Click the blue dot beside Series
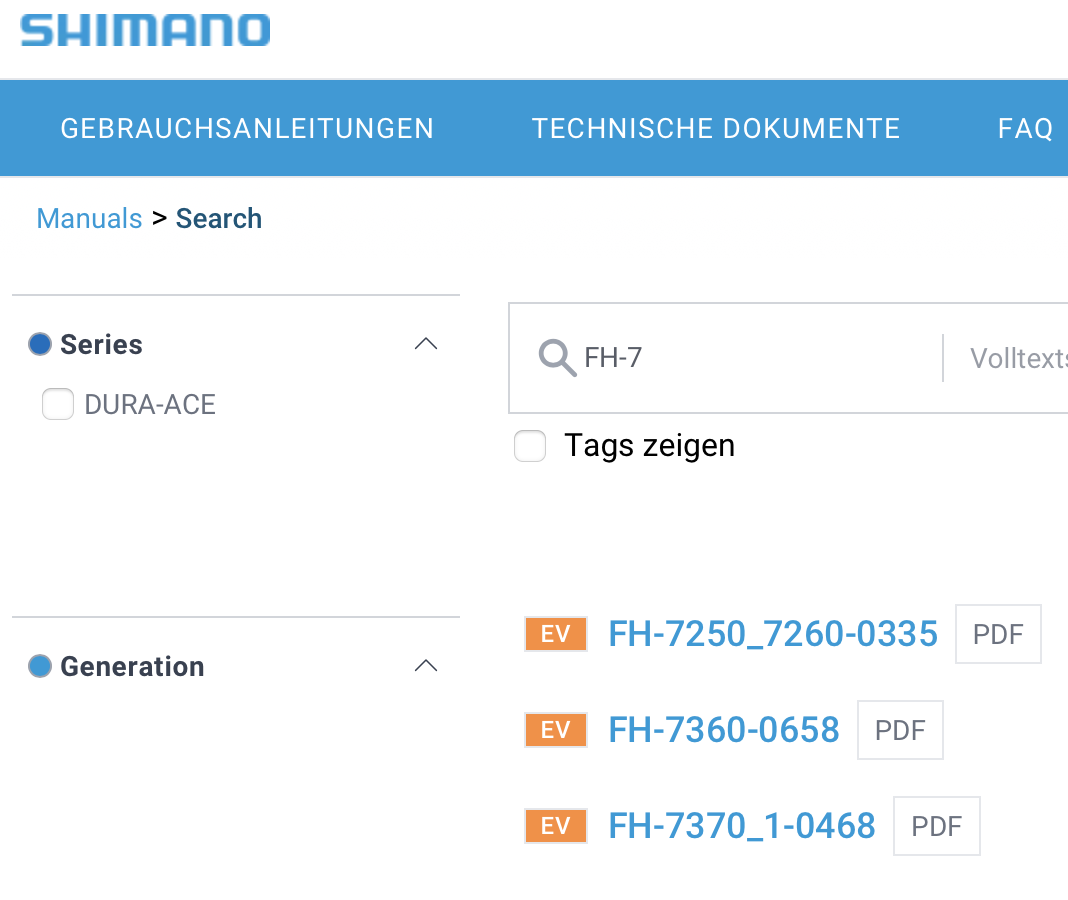The height and width of the screenshot is (900, 1068). tap(40, 345)
